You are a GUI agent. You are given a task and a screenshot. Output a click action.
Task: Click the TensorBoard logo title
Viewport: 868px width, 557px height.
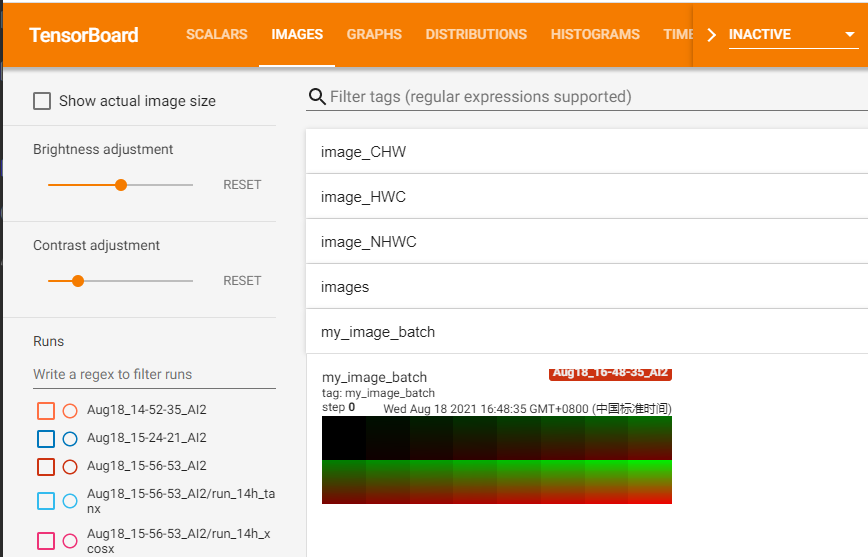point(84,35)
